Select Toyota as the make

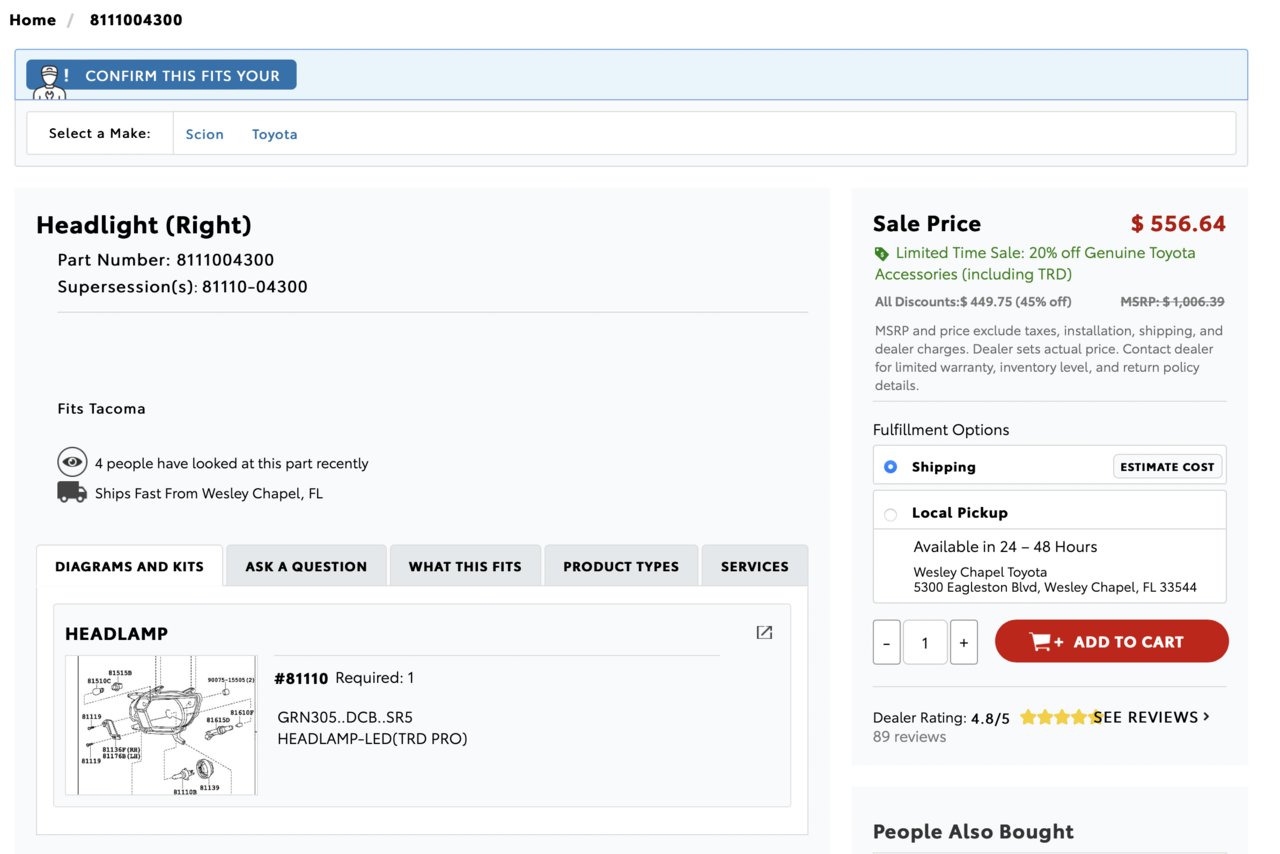pyautogui.click(x=274, y=134)
